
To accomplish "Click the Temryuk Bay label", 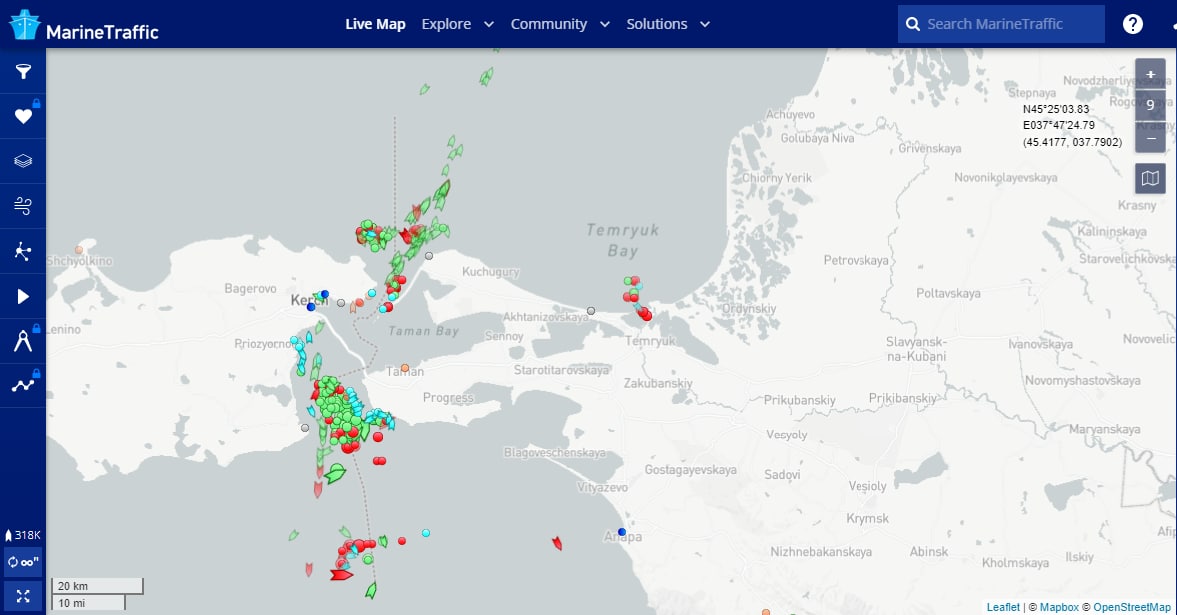I will pos(622,240).
